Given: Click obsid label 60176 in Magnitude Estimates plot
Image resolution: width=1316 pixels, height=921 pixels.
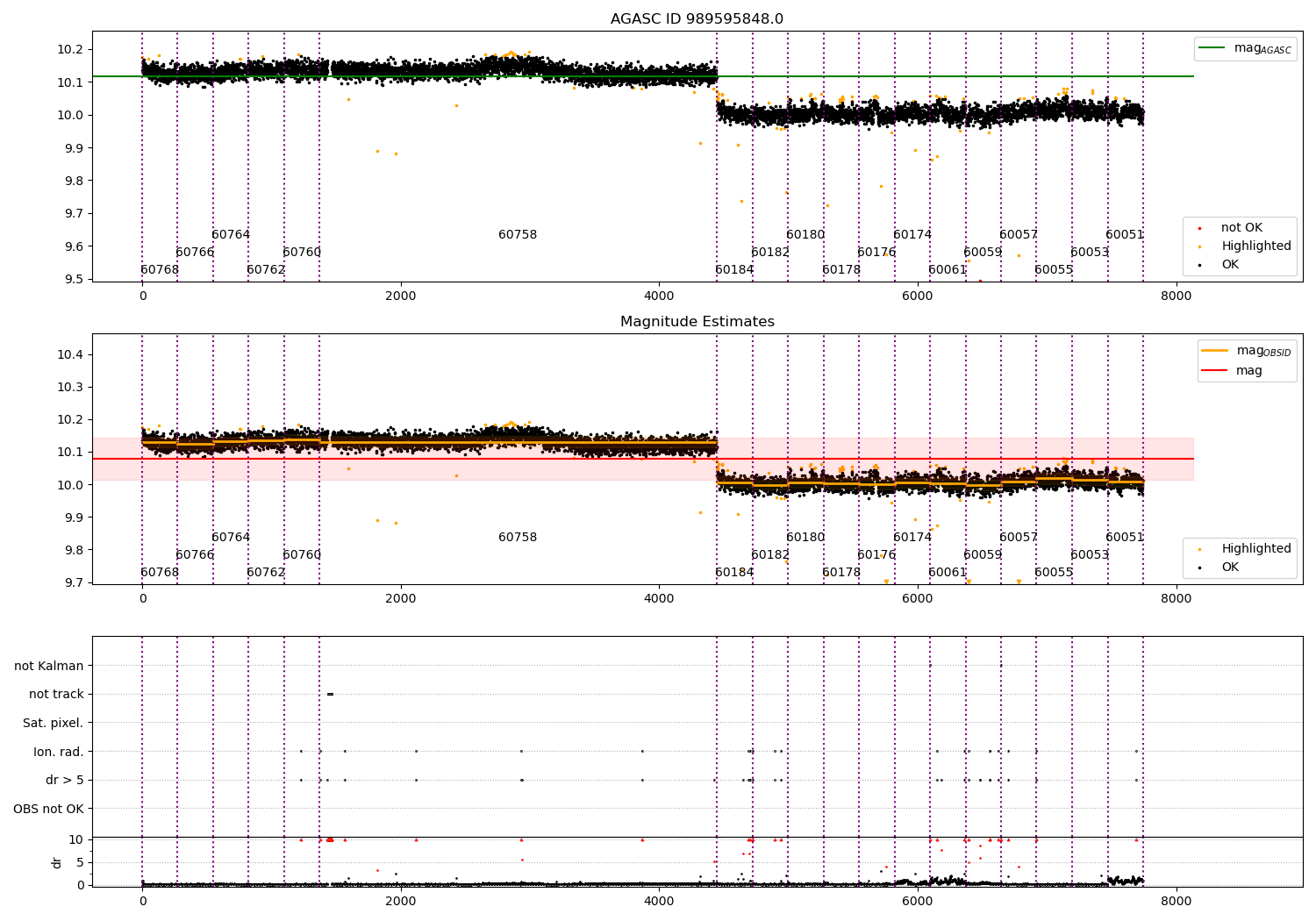Looking at the screenshot, I should tap(876, 555).
